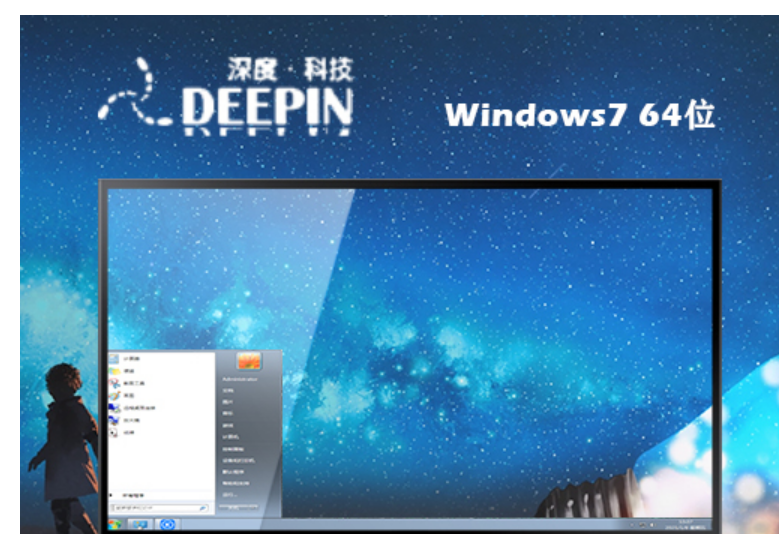Click the Shut down button in Start menu
The height and width of the screenshot is (534, 779).
click(x=238, y=508)
